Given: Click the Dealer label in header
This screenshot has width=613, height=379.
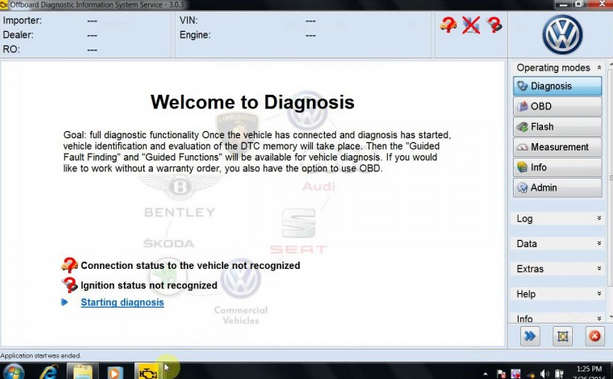Looking at the screenshot, I should tap(18, 35).
